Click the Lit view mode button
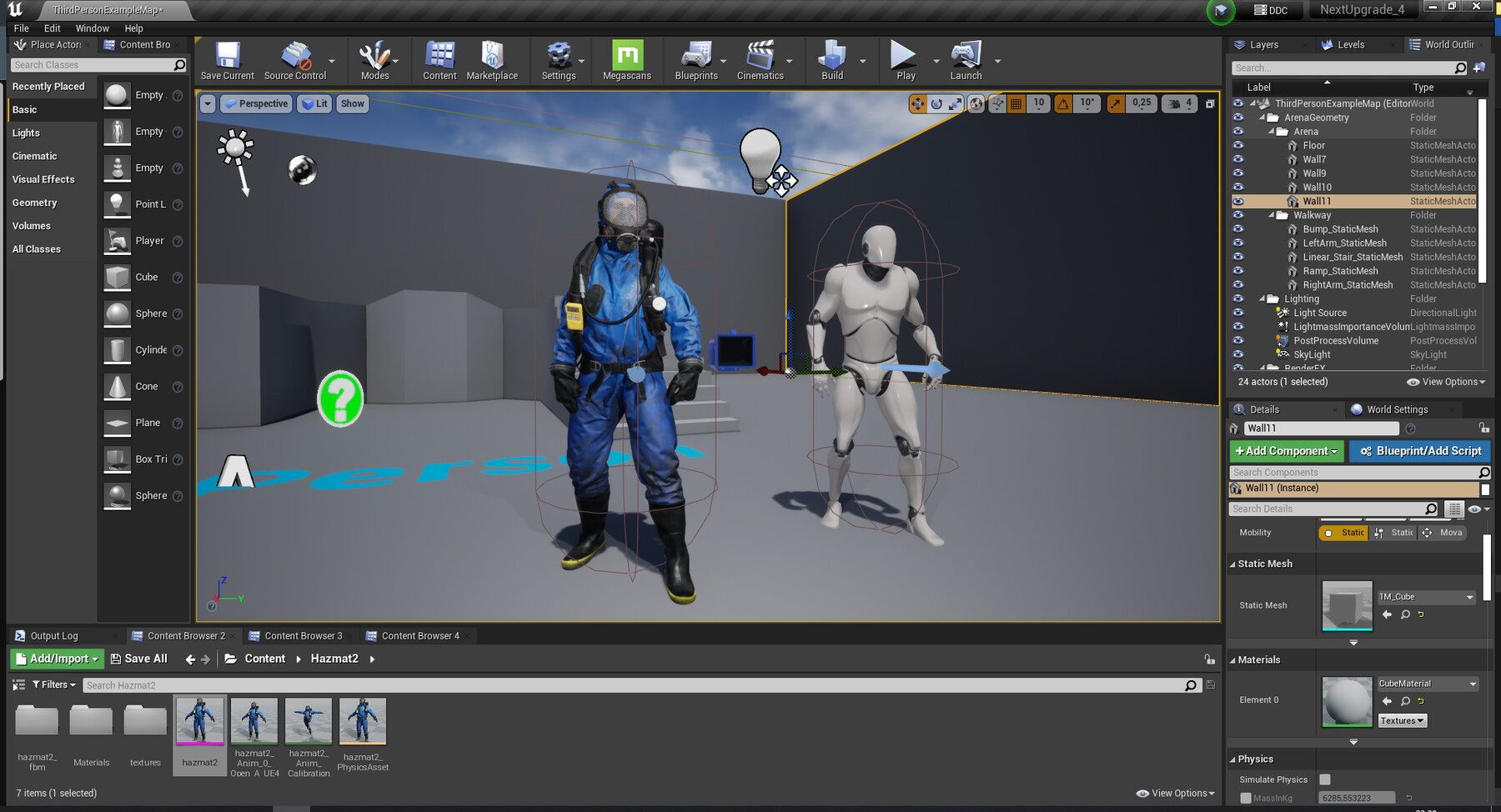This screenshot has width=1501, height=812. click(x=314, y=103)
